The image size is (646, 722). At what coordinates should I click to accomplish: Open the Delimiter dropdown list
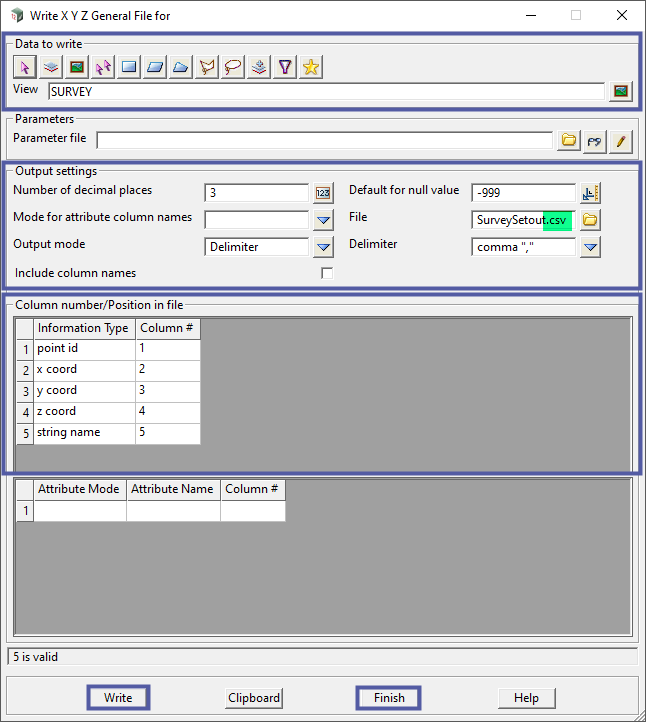(590, 247)
